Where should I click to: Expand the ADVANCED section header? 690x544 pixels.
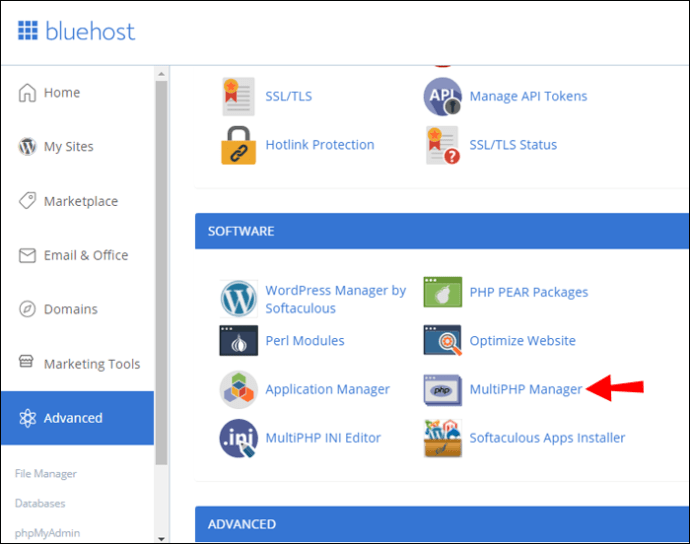(442, 524)
